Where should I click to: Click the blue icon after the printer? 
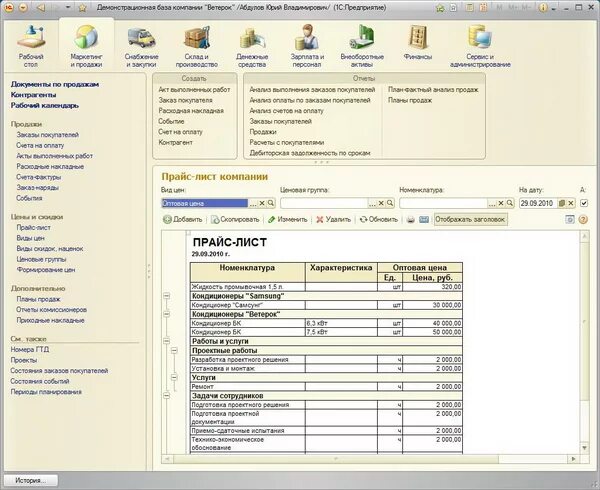pyautogui.click(x=424, y=220)
